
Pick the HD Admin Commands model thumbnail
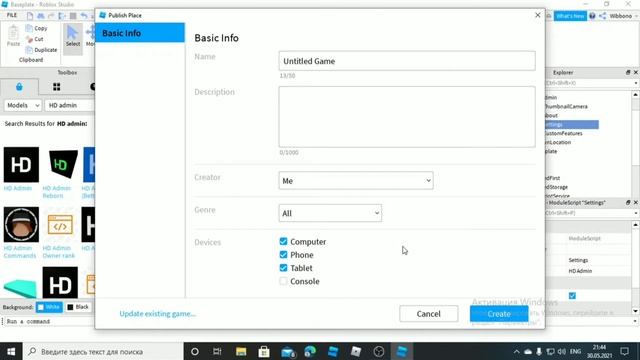pyautogui.click(x=21, y=224)
